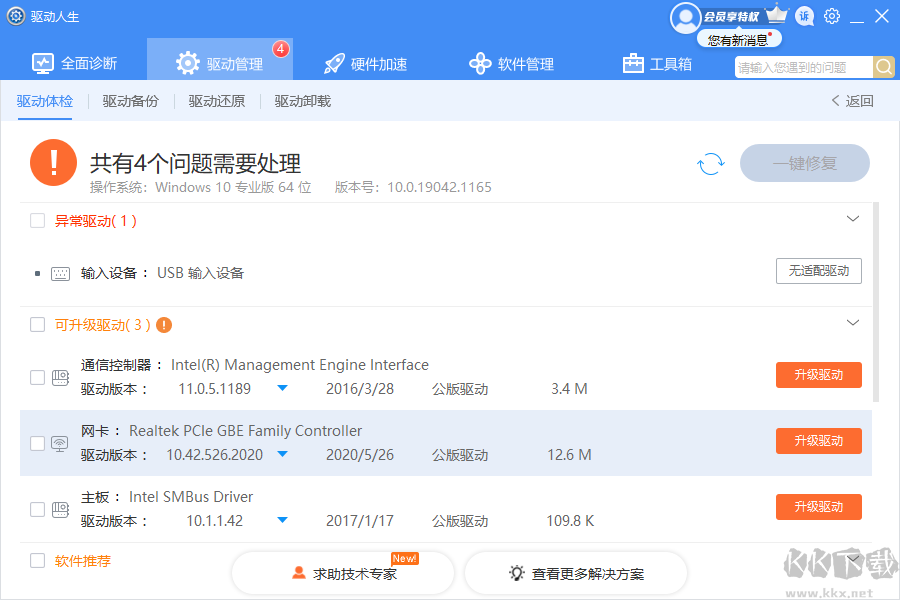Click 求助技术专家 button
This screenshot has height=600, width=900.
tap(343, 573)
